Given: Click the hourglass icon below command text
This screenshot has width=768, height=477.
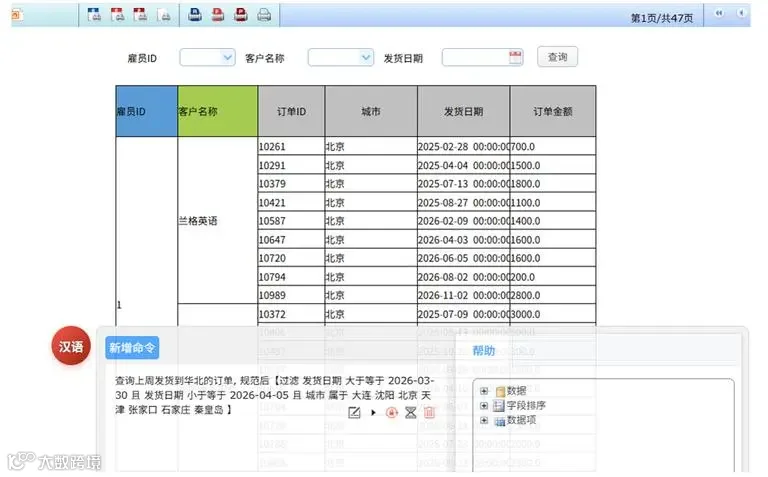Looking at the screenshot, I should click(x=410, y=413).
